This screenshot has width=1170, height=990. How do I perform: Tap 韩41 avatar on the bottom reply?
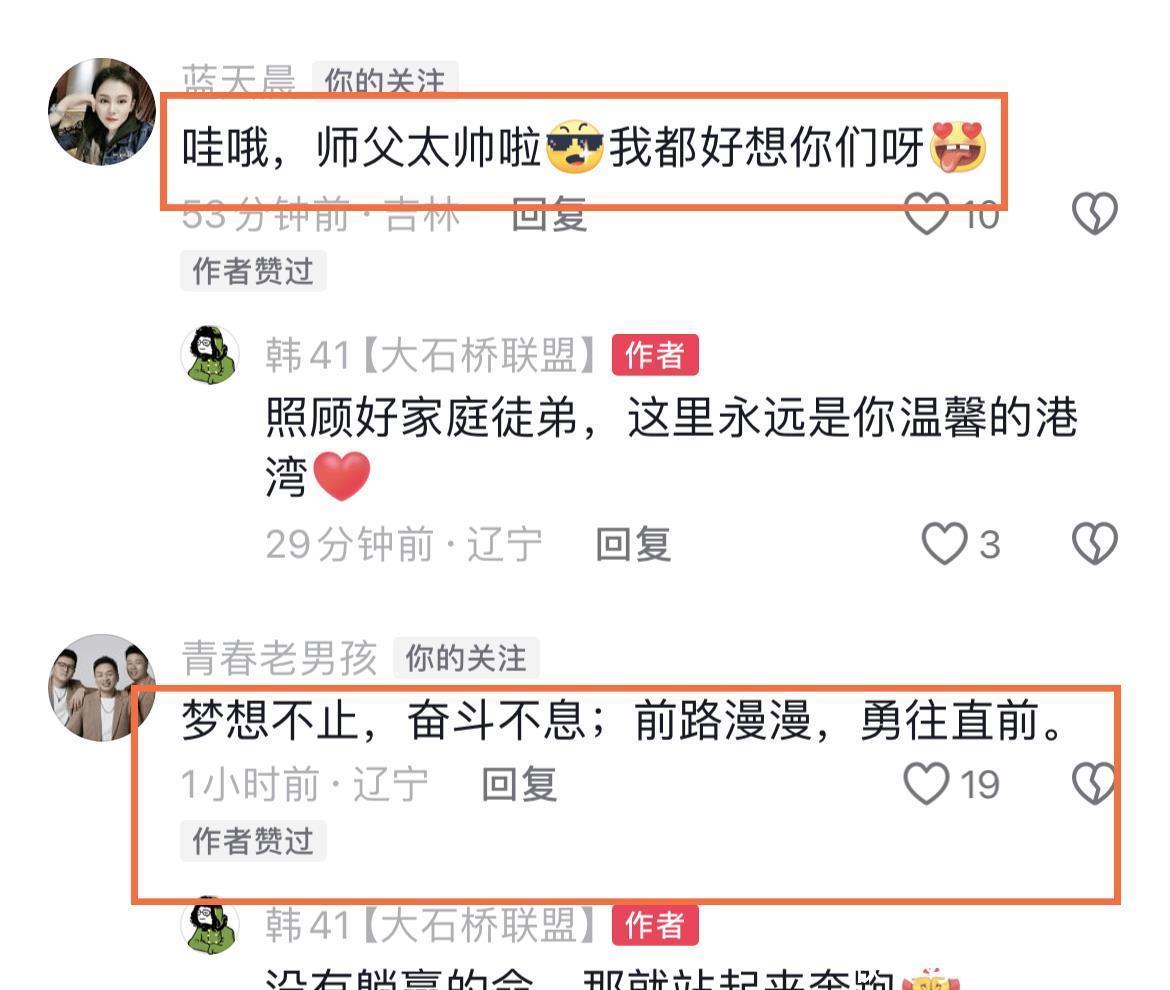tap(210, 925)
